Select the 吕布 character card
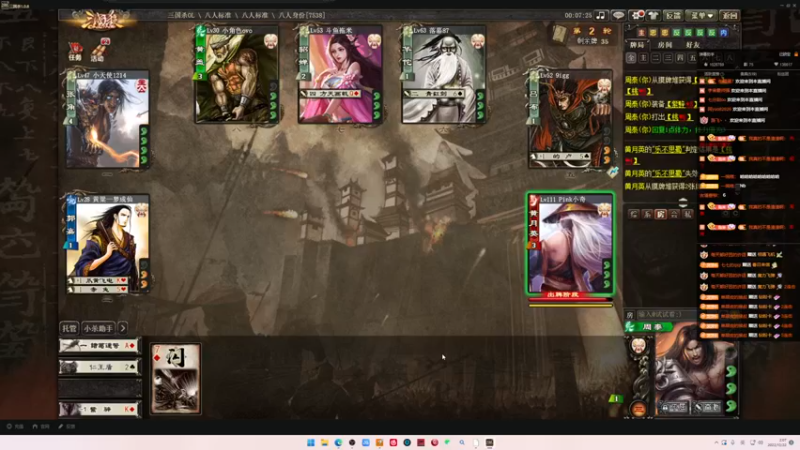The image size is (800, 450). click(x=570, y=119)
